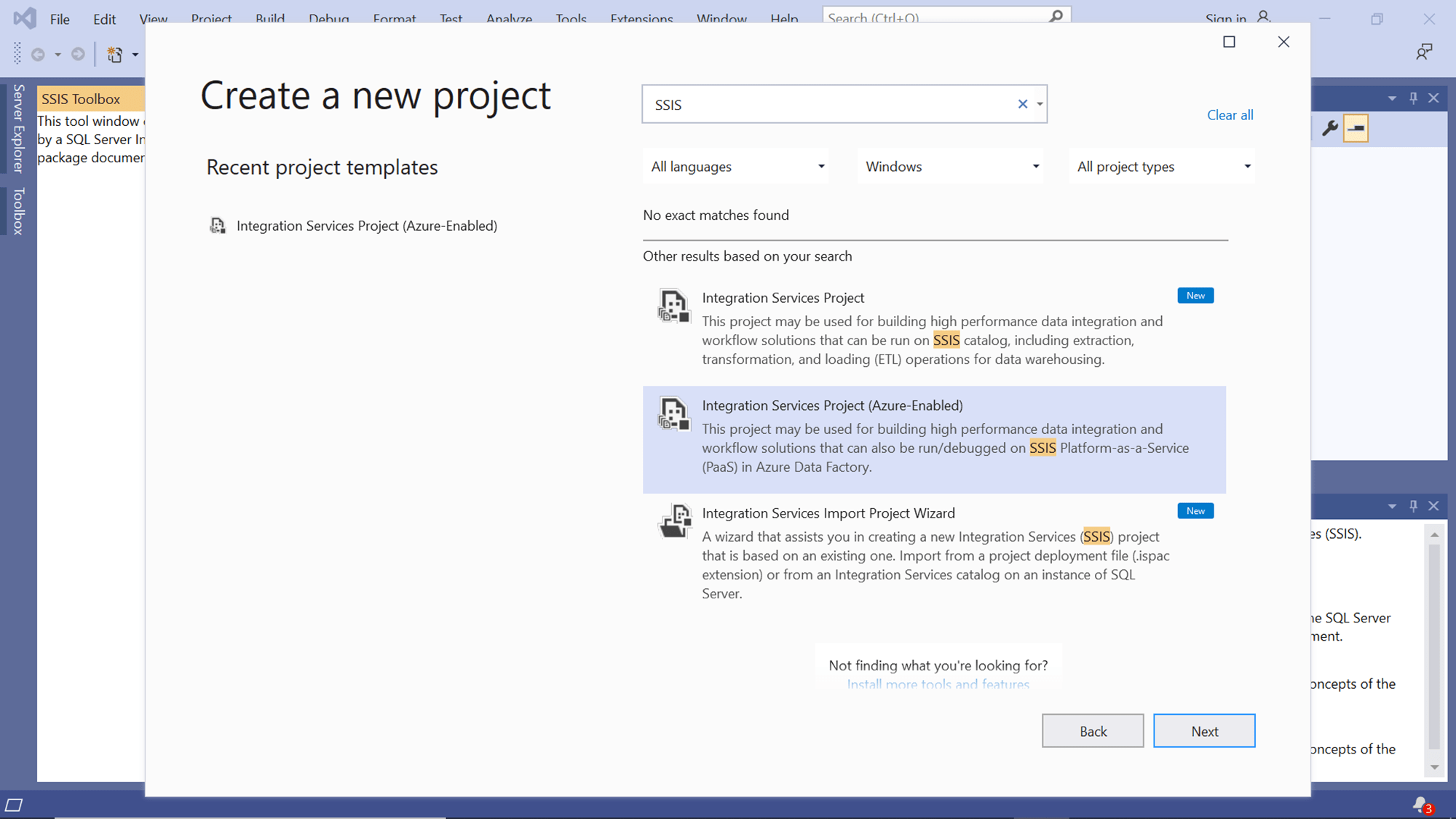Click the Sign in person icon
The height and width of the screenshot is (819, 1456).
(x=1263, y=16)
